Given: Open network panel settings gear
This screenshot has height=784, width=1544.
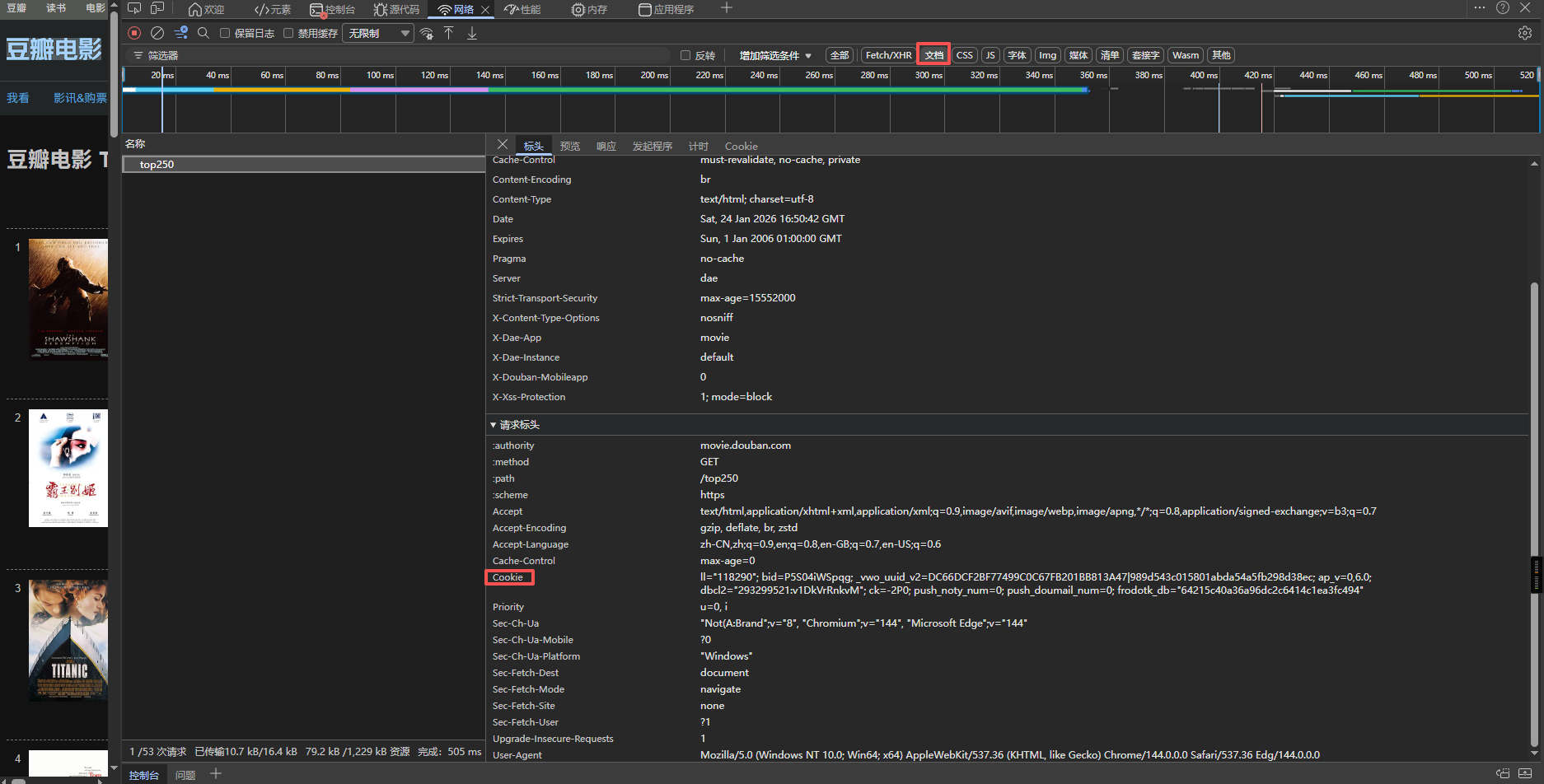Looking at the screenshot, I should (x=1524, y=33).
